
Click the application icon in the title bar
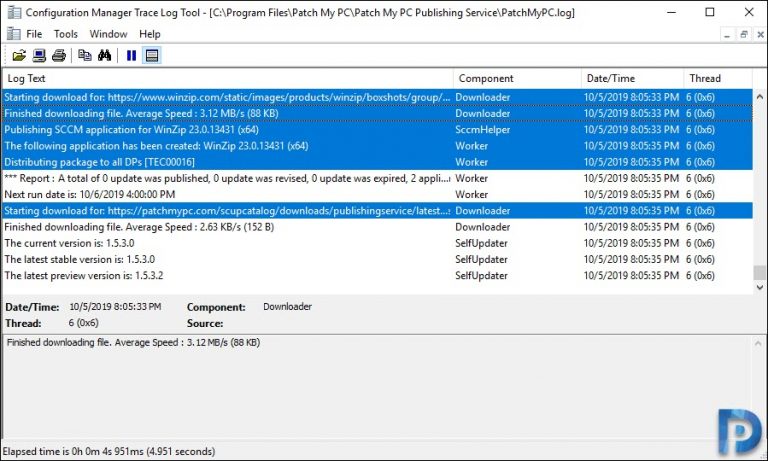pyautogui.click(x=14, y=12)
